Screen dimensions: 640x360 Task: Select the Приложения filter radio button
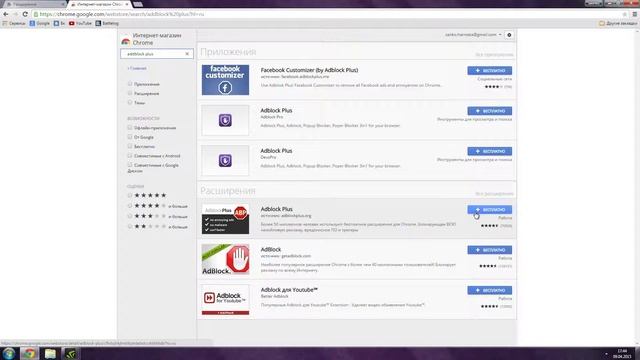pyautogui.click(x=130, y=84)
